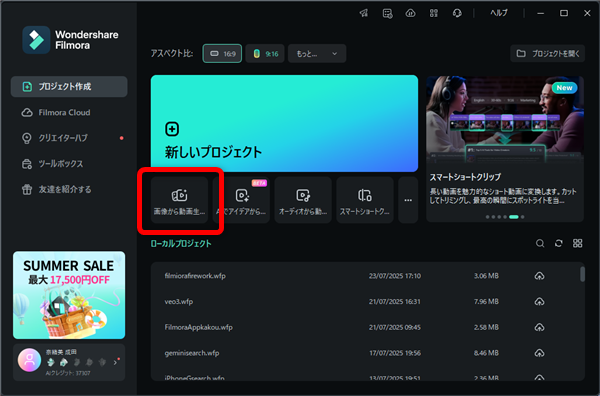
Task: Open FilmoraAppkakou.wfp project
Action: (199, 327)
